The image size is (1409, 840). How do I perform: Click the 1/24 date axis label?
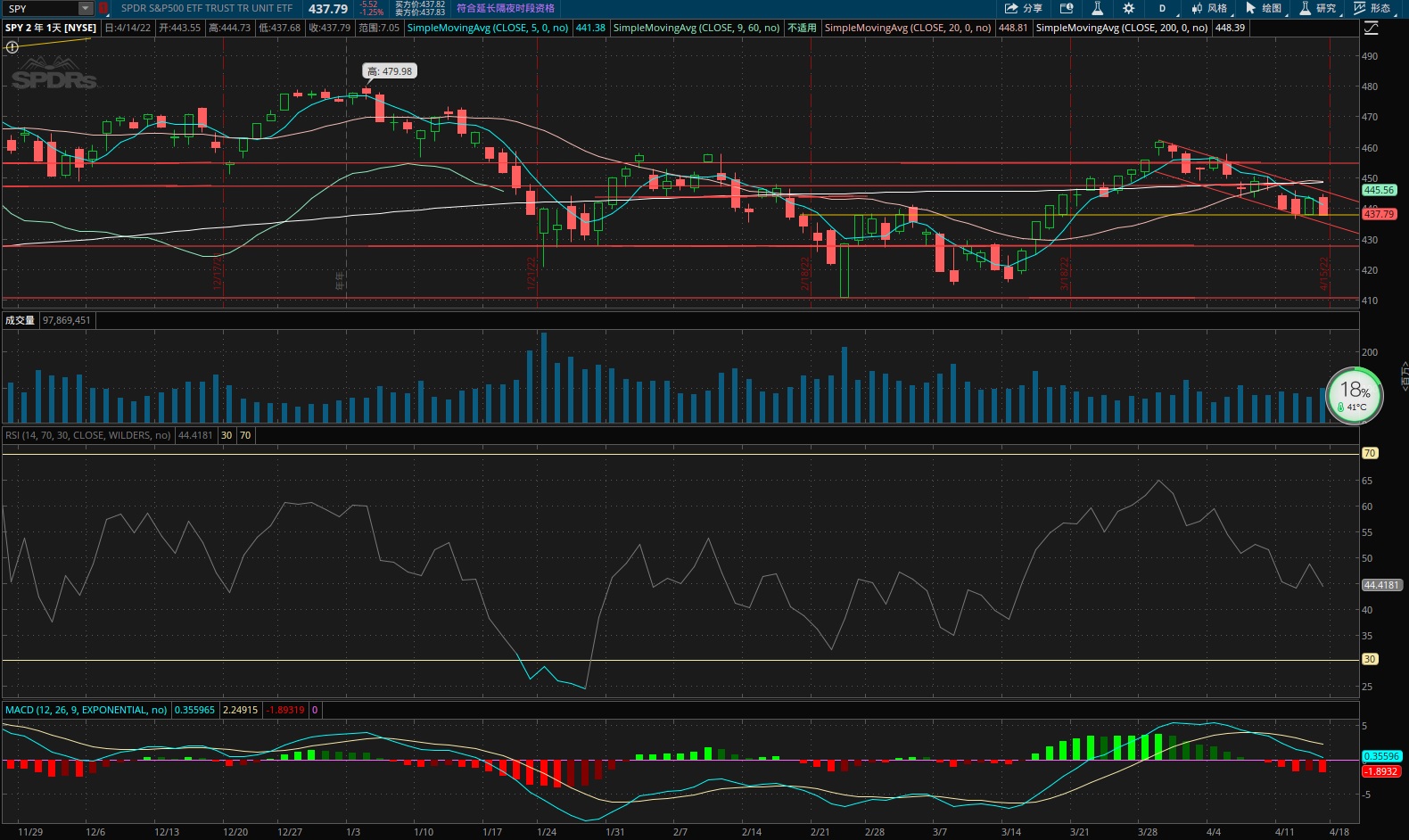coord(547,832)
